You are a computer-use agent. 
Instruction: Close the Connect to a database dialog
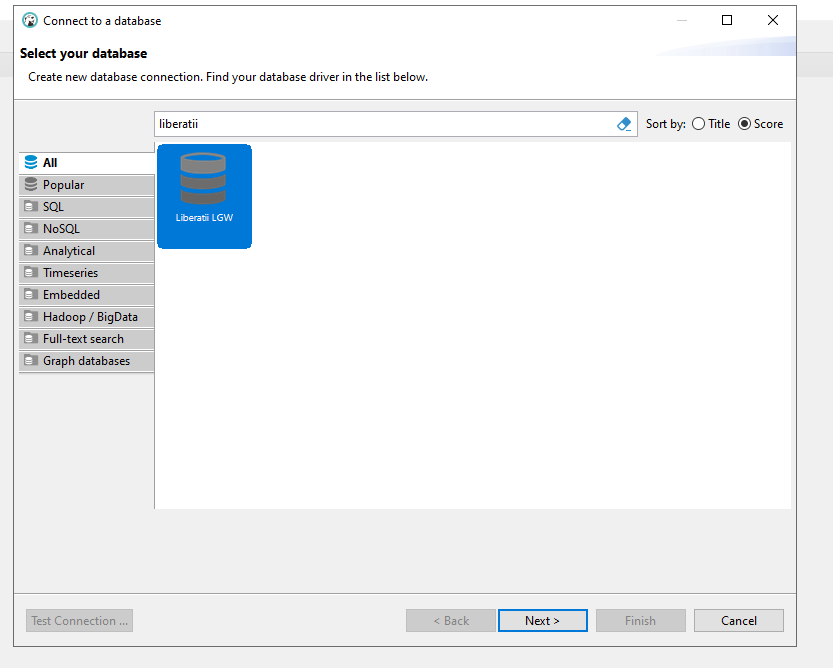coord(772,20)
